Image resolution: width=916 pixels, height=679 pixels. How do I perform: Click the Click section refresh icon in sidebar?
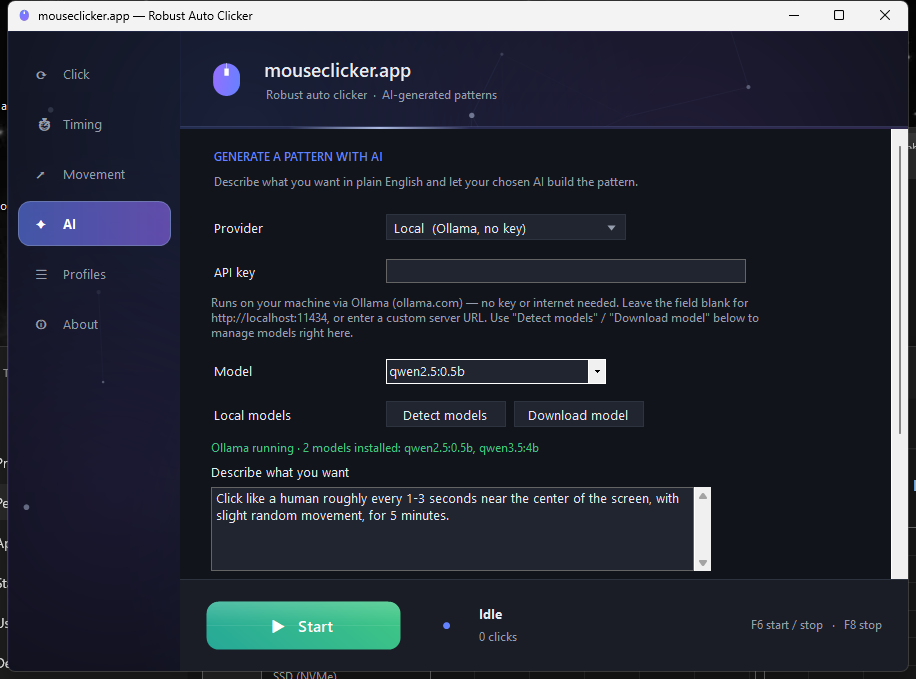coord(41,75)
